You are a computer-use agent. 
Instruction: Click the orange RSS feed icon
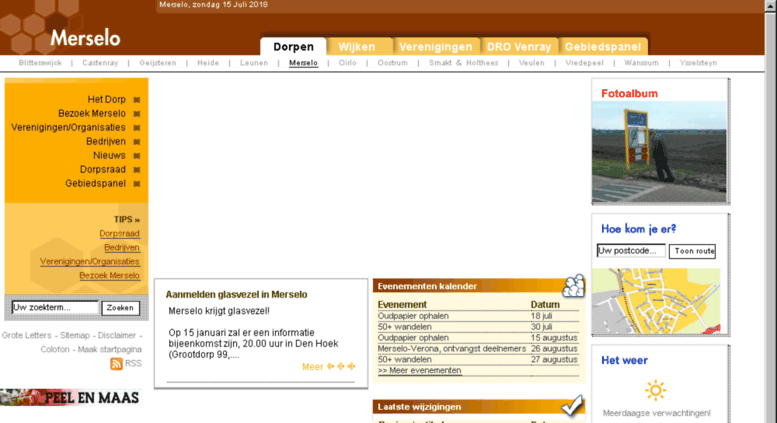click(x=116, y=364)
